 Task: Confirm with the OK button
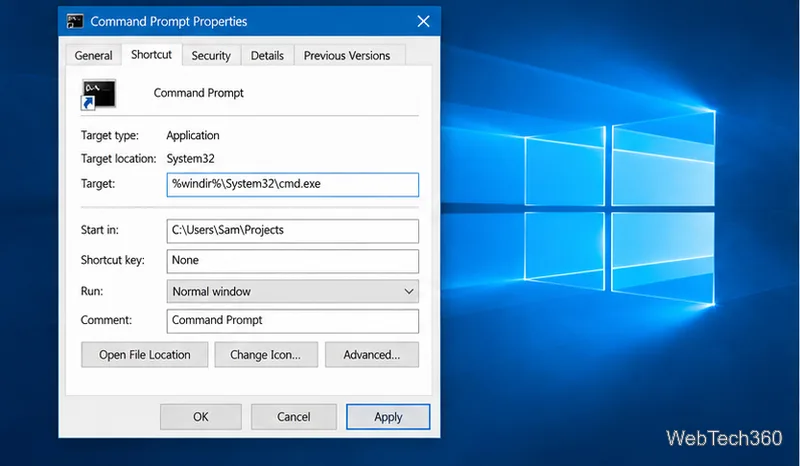click(201, 417)
